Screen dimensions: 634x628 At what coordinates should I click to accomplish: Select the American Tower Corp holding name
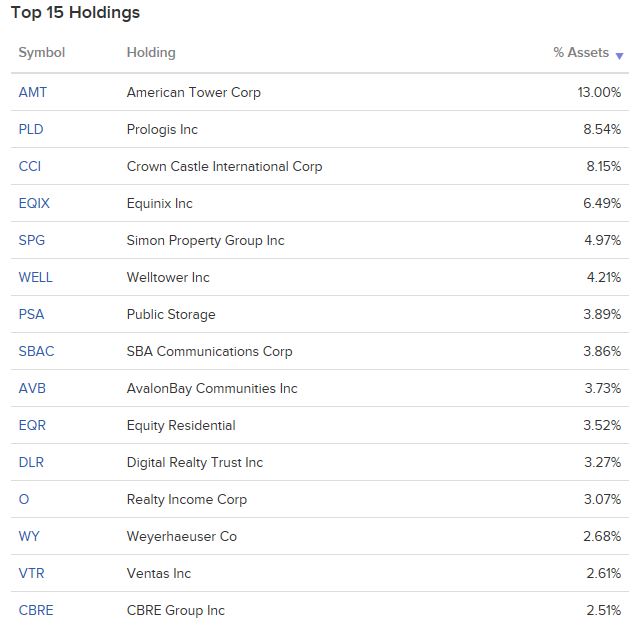point(194,93)
